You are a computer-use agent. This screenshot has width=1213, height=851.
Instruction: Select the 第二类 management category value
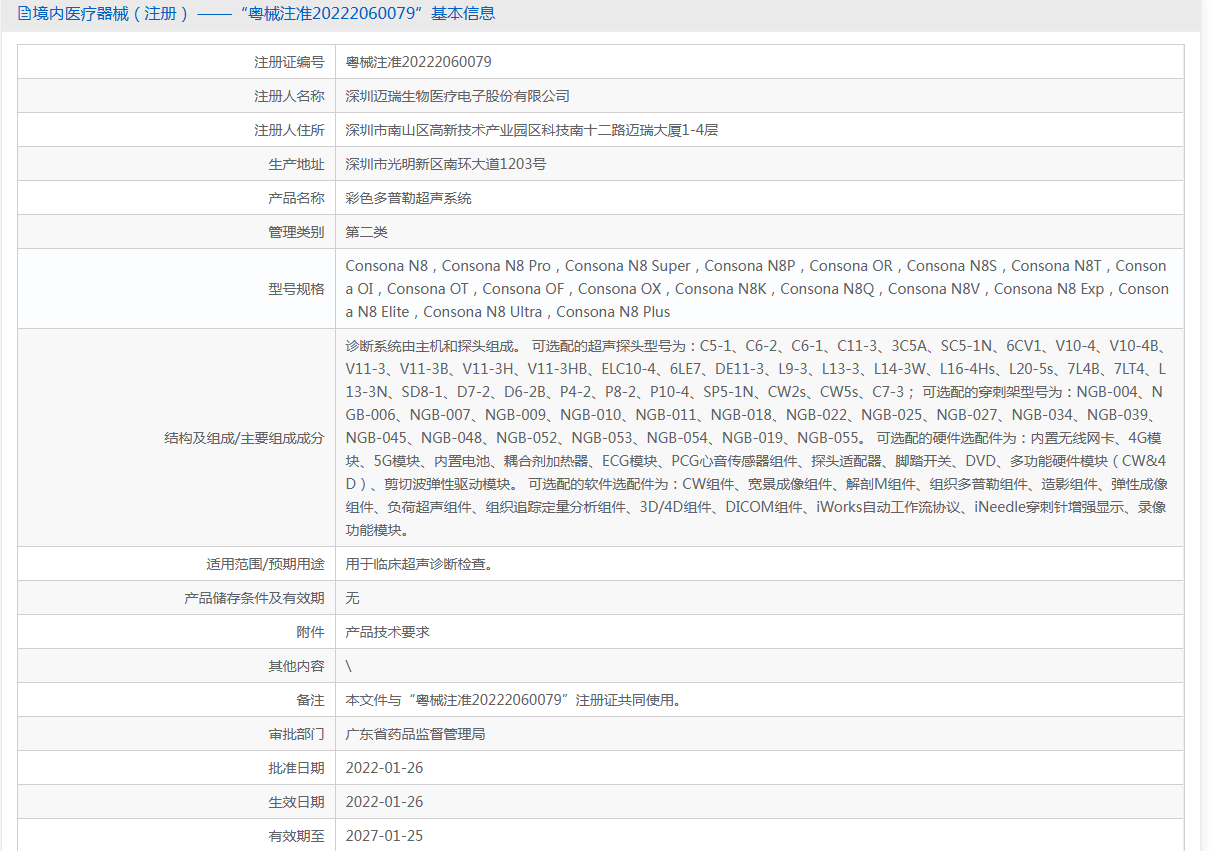[x=366, y=232]
